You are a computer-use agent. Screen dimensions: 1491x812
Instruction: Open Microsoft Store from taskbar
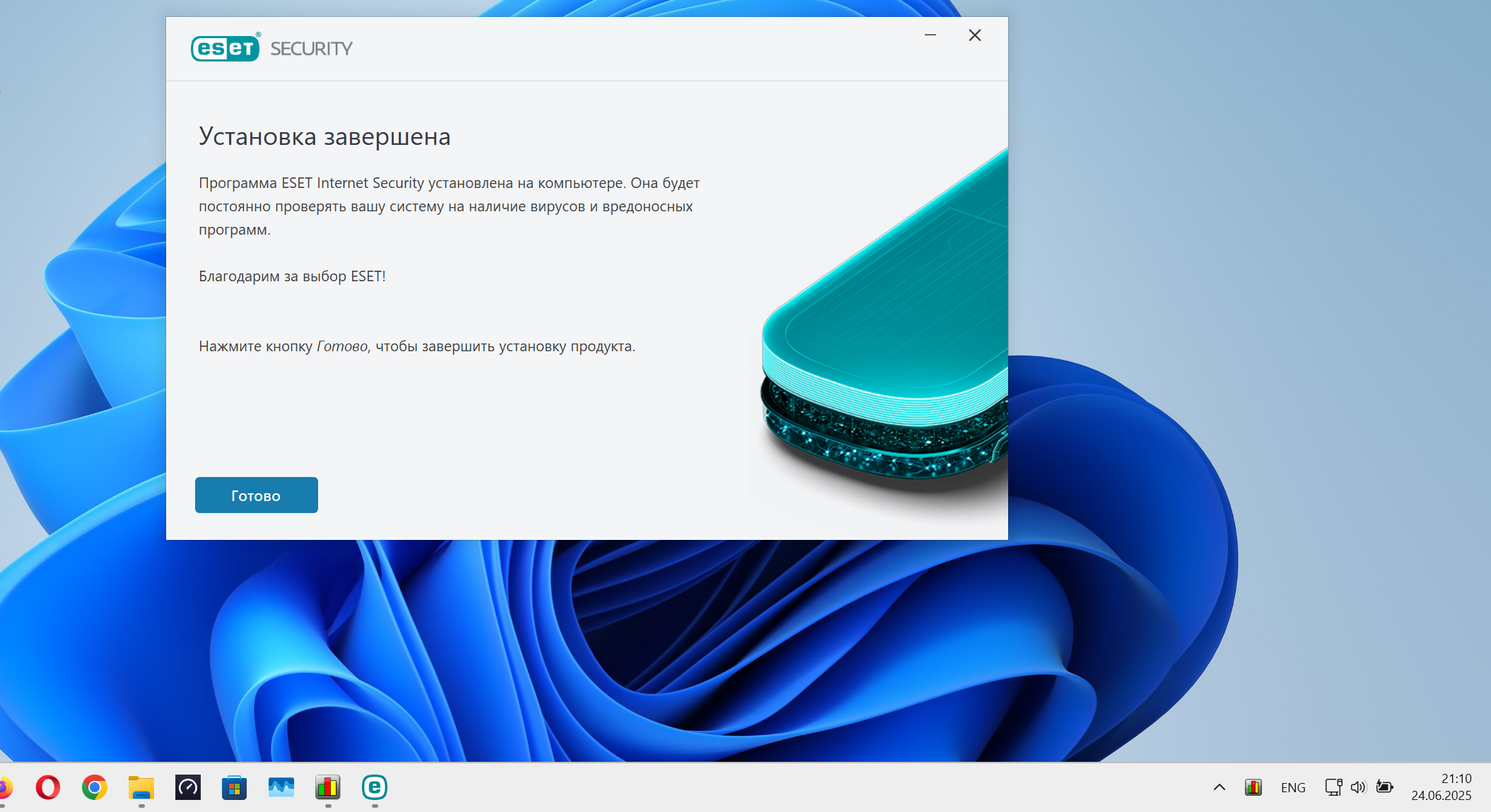(234, 787)
